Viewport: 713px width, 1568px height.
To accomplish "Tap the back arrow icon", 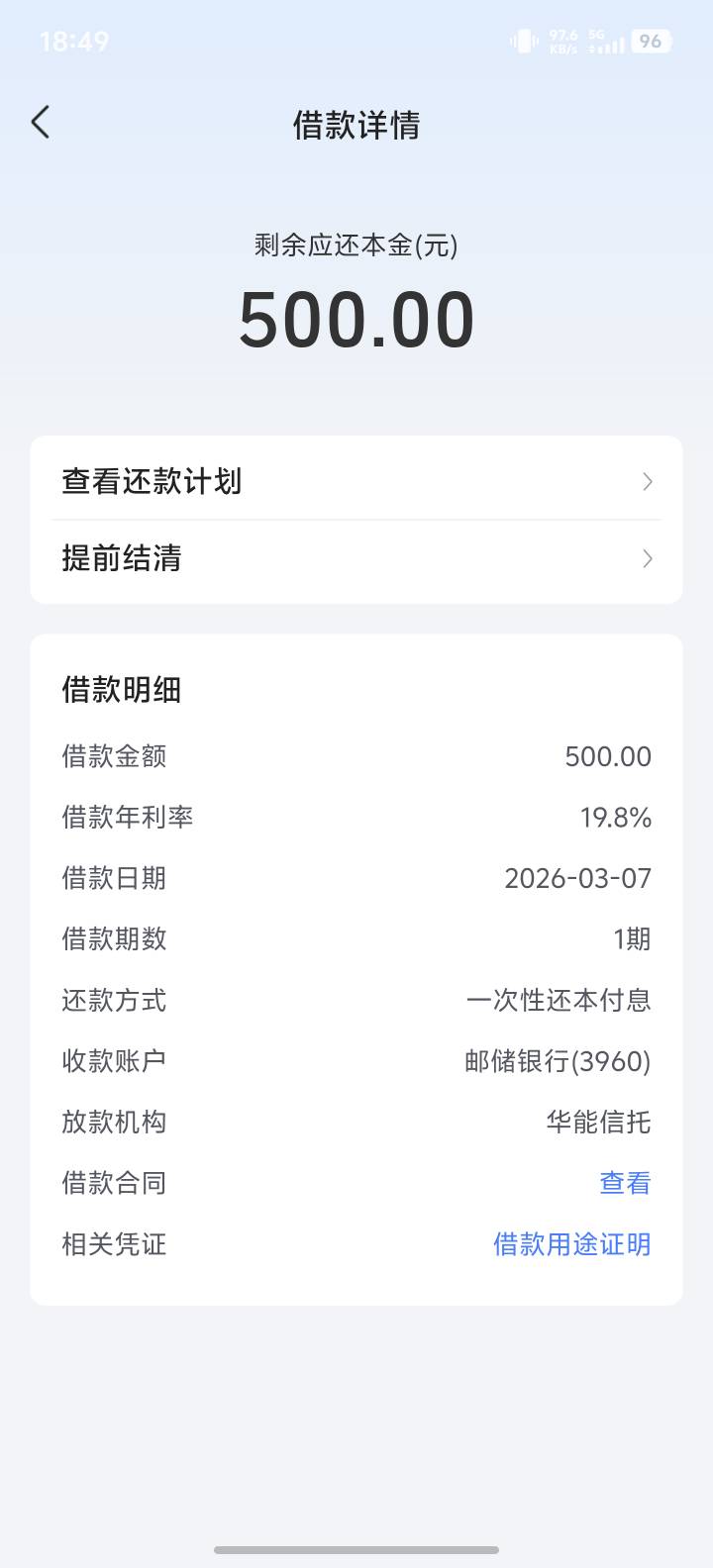I will point(41,123).
